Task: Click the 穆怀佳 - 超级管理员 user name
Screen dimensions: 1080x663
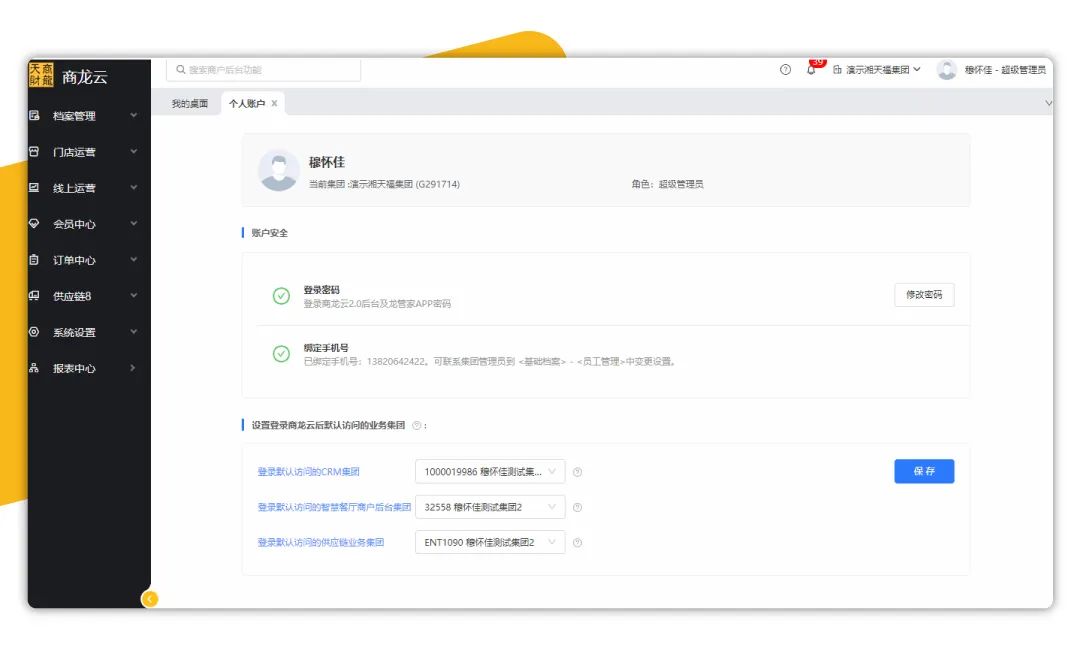Action: click(x=1005, y=70)
